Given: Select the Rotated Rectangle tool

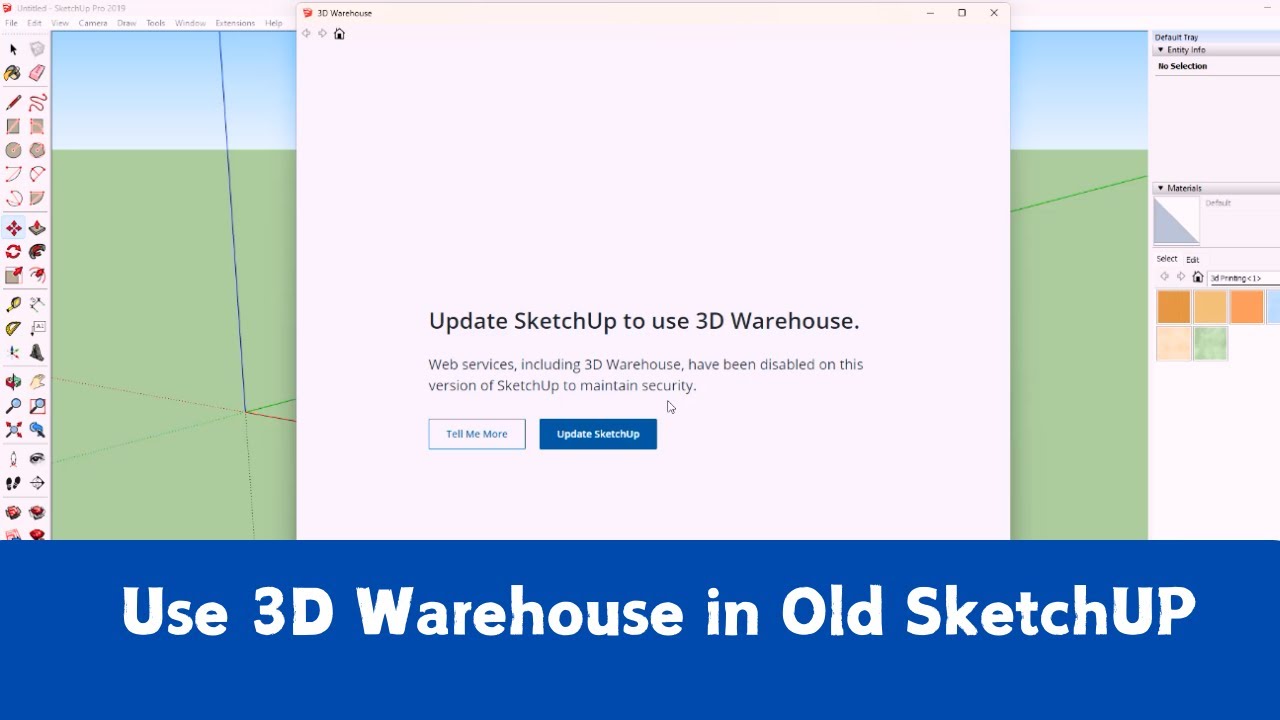Looking at the screenshot, I should click(x=37, y=126).
